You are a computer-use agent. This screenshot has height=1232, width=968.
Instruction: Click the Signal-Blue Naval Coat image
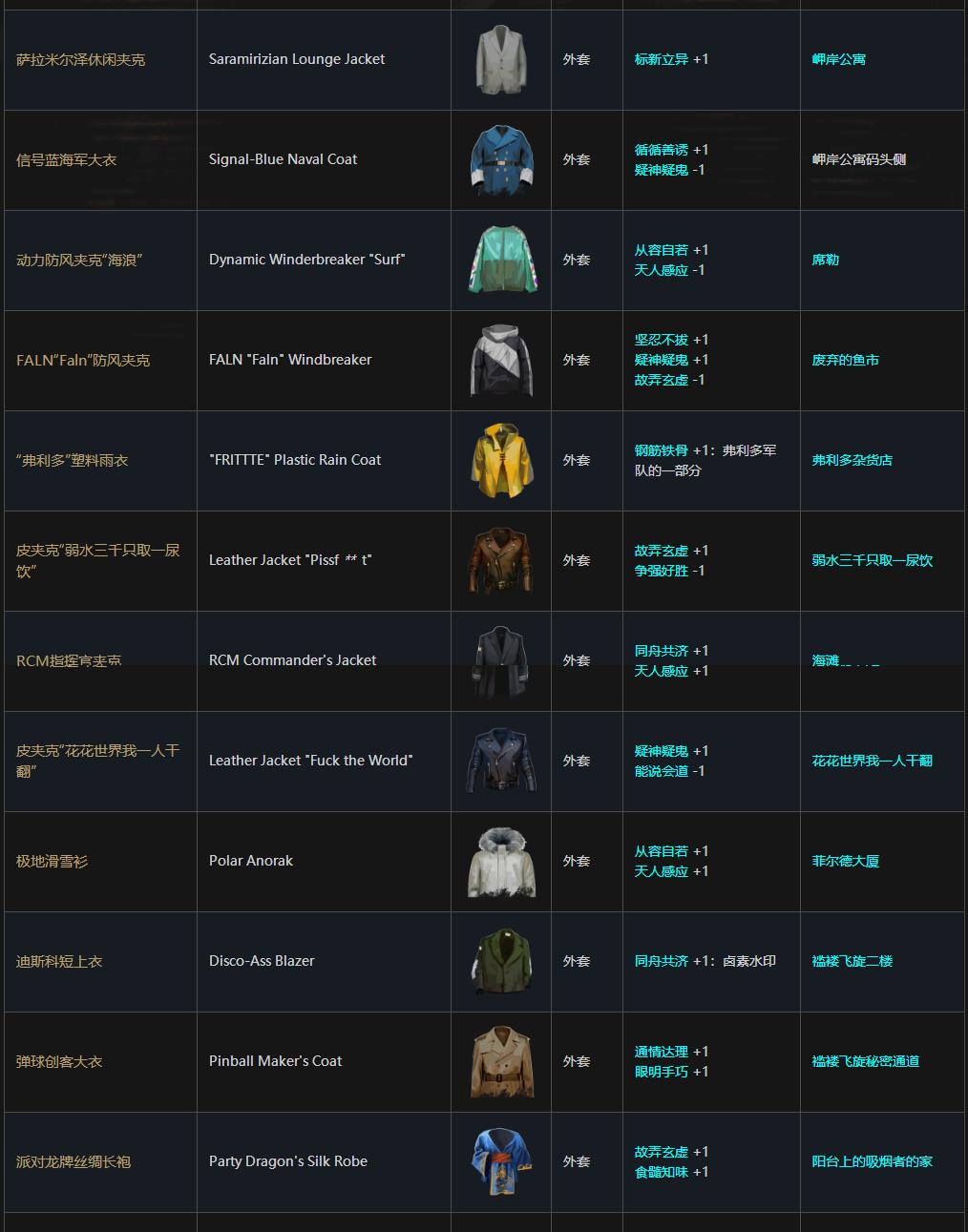point(501,160)
